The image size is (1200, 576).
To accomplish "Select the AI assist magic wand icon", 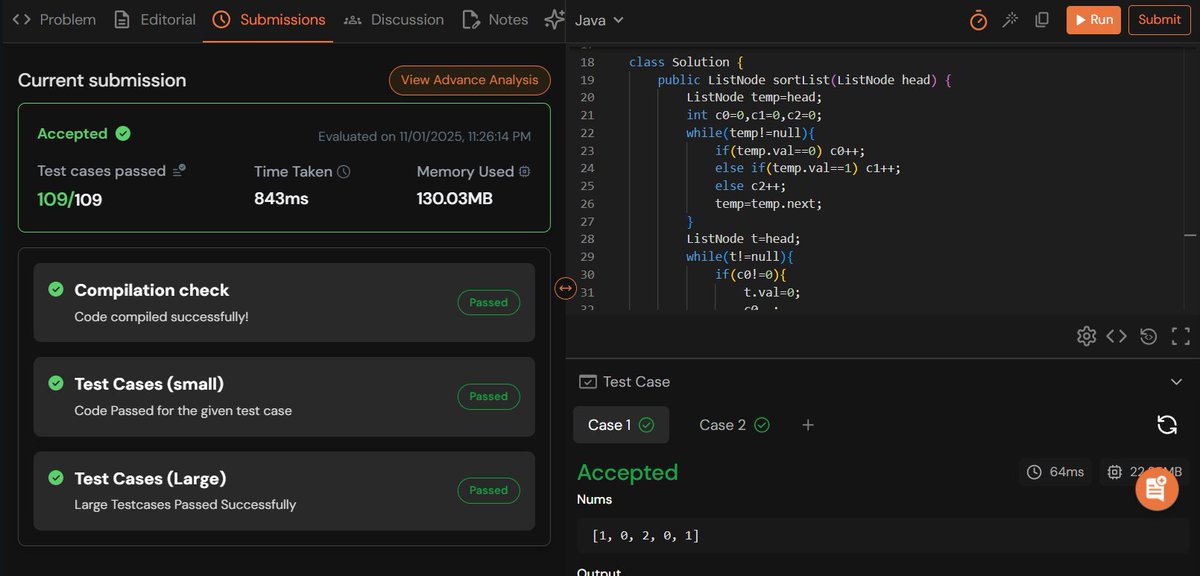I will click(x=1009, y=19).
